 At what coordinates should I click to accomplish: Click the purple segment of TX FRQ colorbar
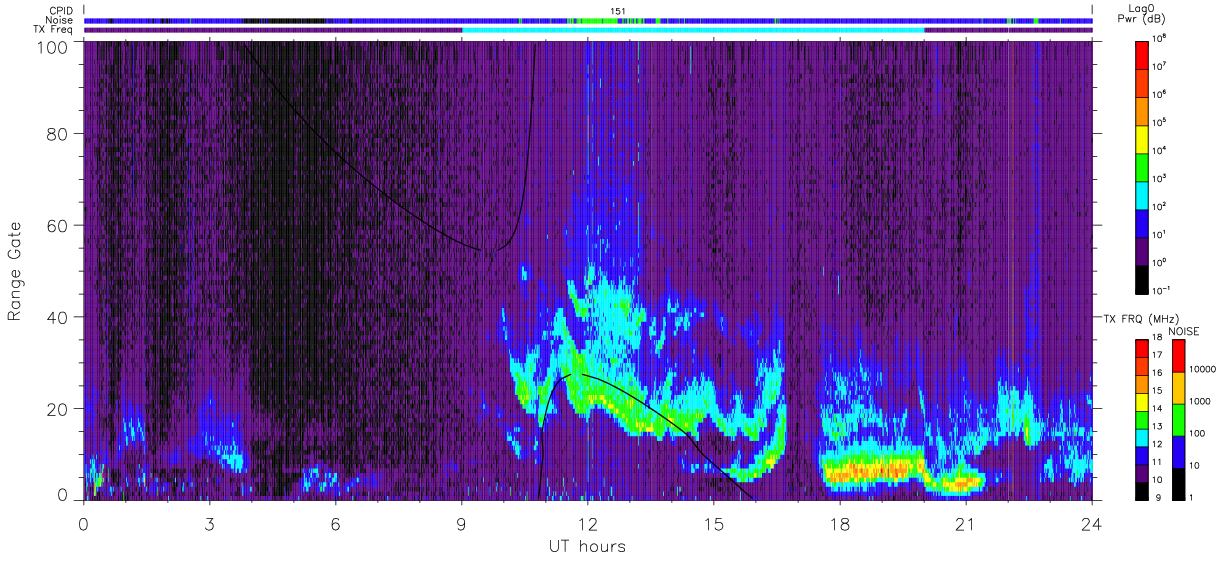tap(1141, 473)
